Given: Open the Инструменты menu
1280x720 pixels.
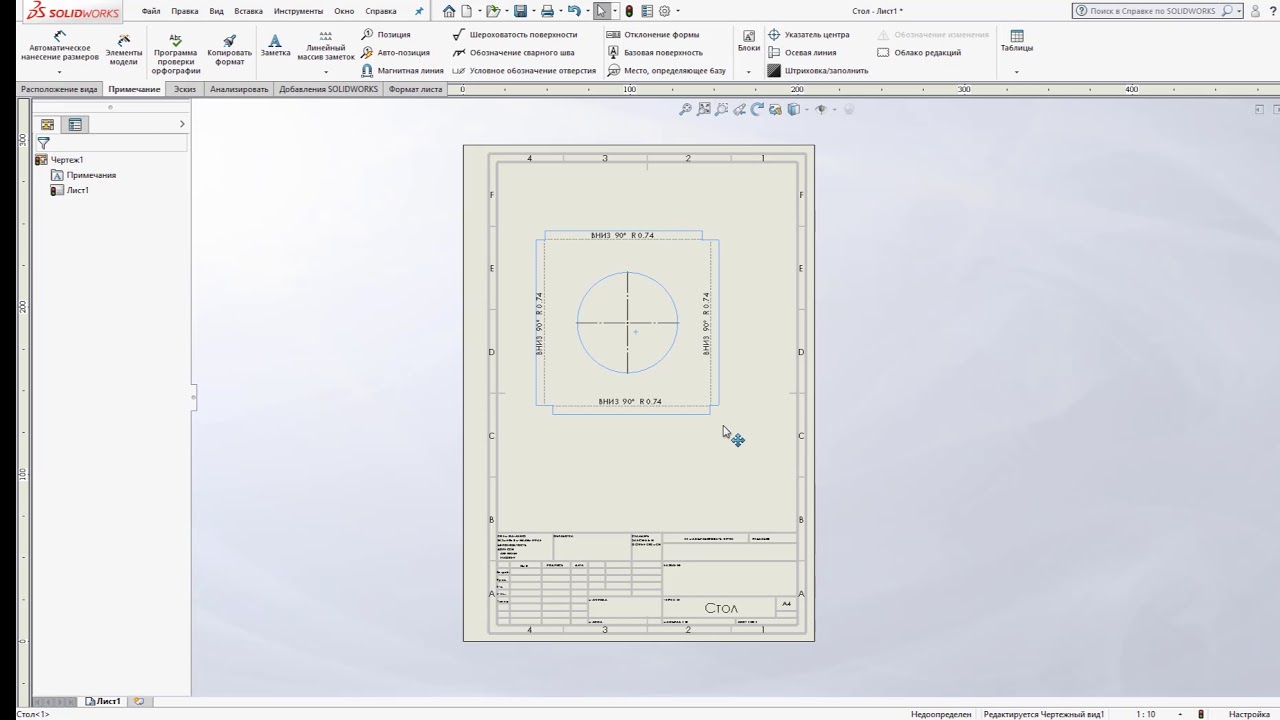Looking at the screenshot, I should click(x=298, y=11).
